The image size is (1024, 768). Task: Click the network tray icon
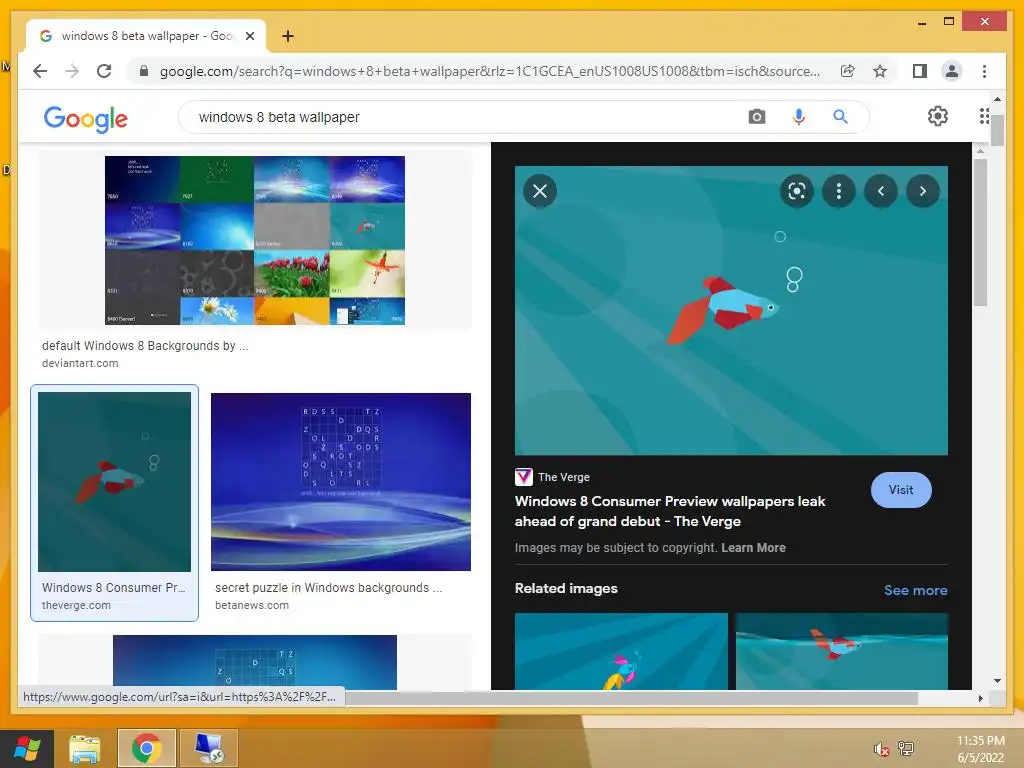click(x=906, y=749)
